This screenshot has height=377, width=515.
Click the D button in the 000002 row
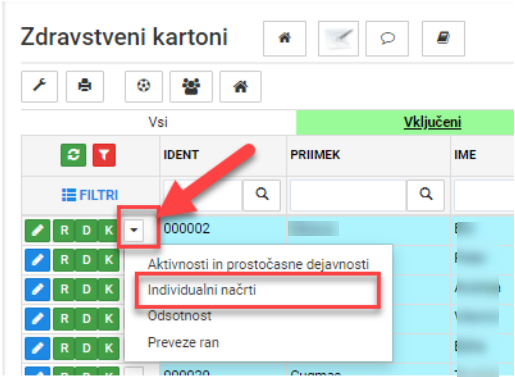(86, 230)
